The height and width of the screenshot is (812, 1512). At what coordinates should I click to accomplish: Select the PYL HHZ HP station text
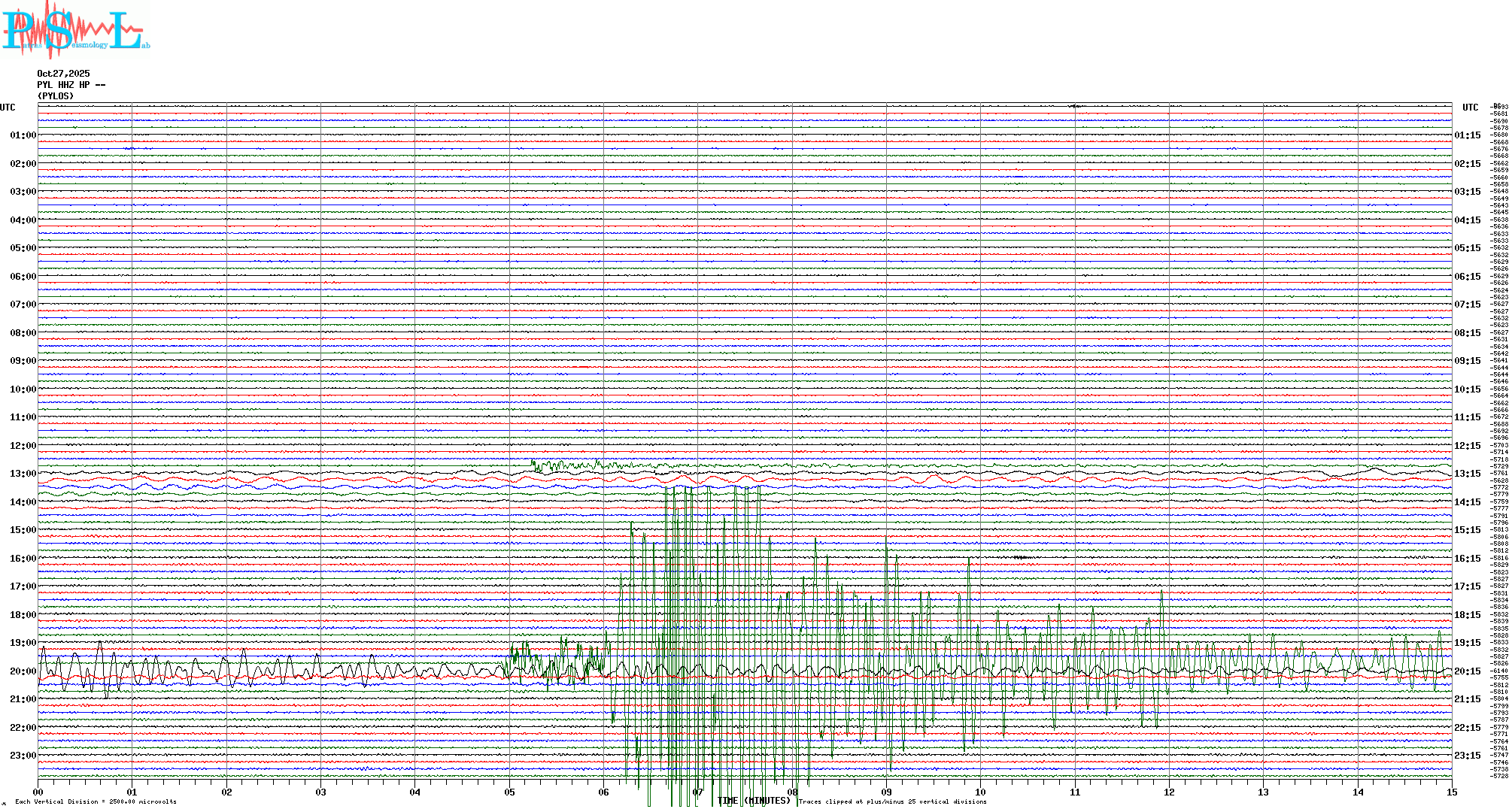click(x=71, y=85)
